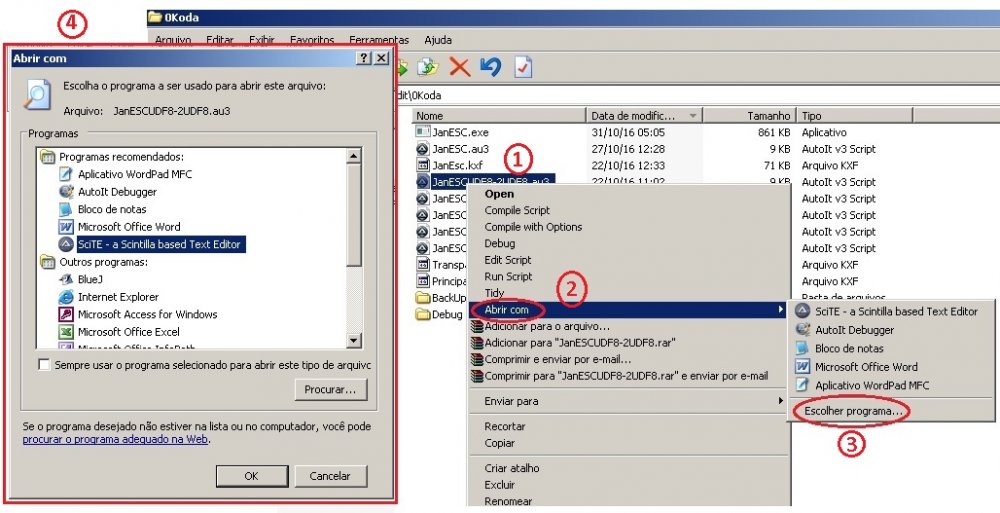
Task: Open the Editar menu
Action: tap(220, 40)
